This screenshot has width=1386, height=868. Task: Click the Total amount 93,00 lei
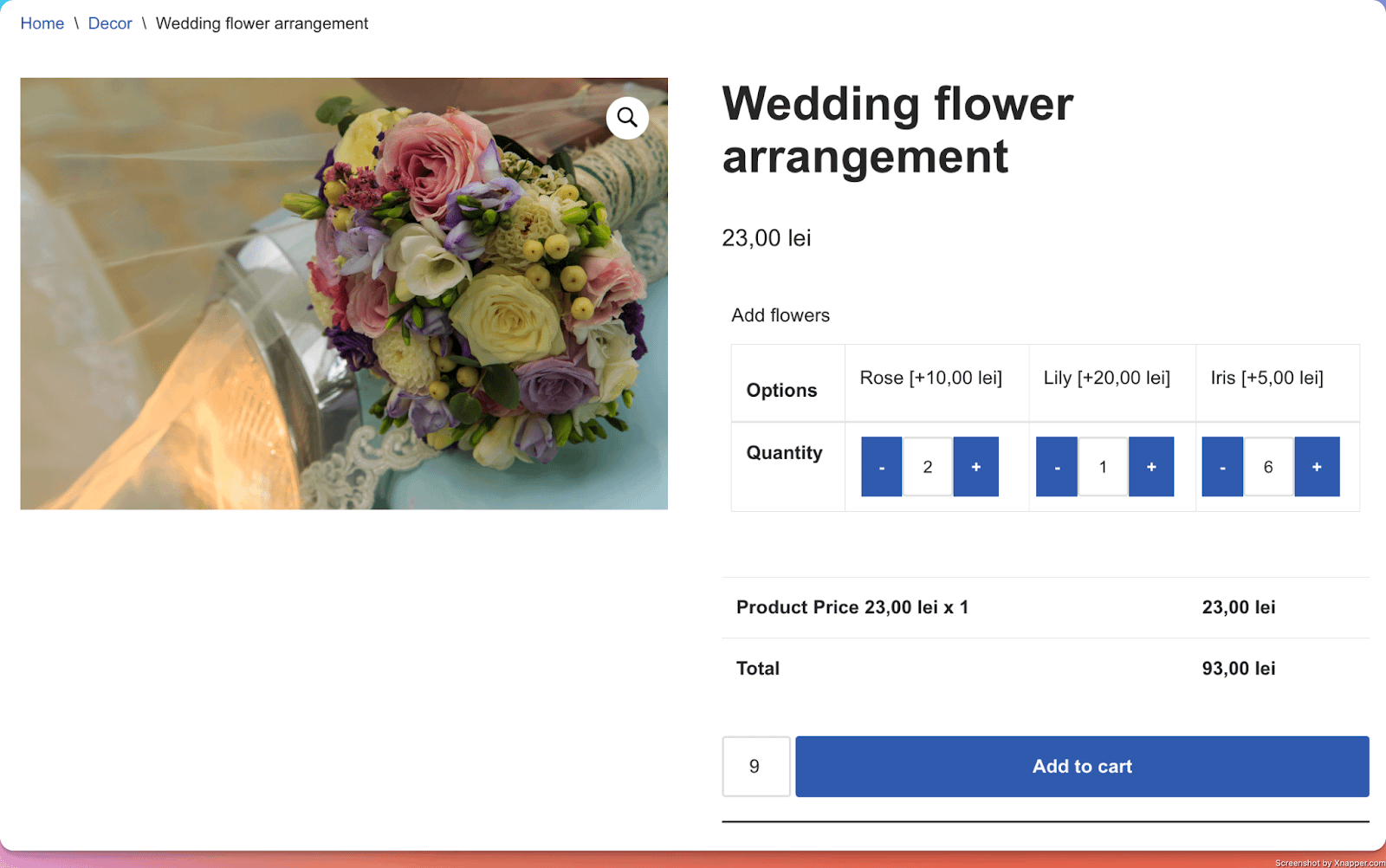(x=1238, y=669)
